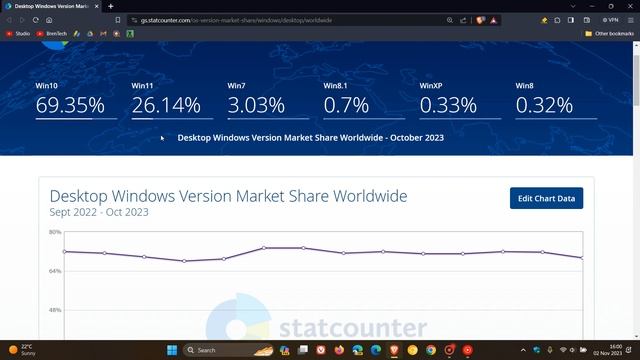Open Microsoft Edge from the taskbar
The height and width of the screenshot is (360, 640).
[x=376, y=350]
